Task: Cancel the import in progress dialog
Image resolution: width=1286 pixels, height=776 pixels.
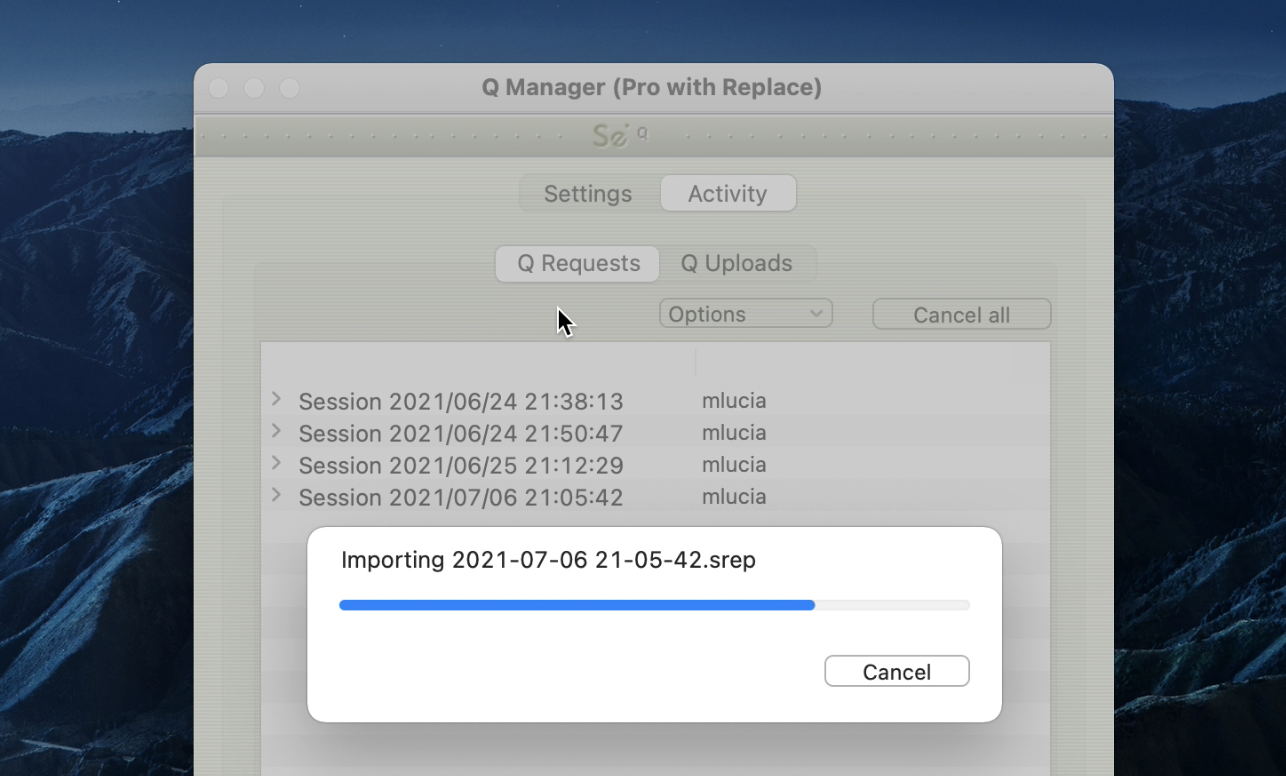Action: (x=896, y=672)
